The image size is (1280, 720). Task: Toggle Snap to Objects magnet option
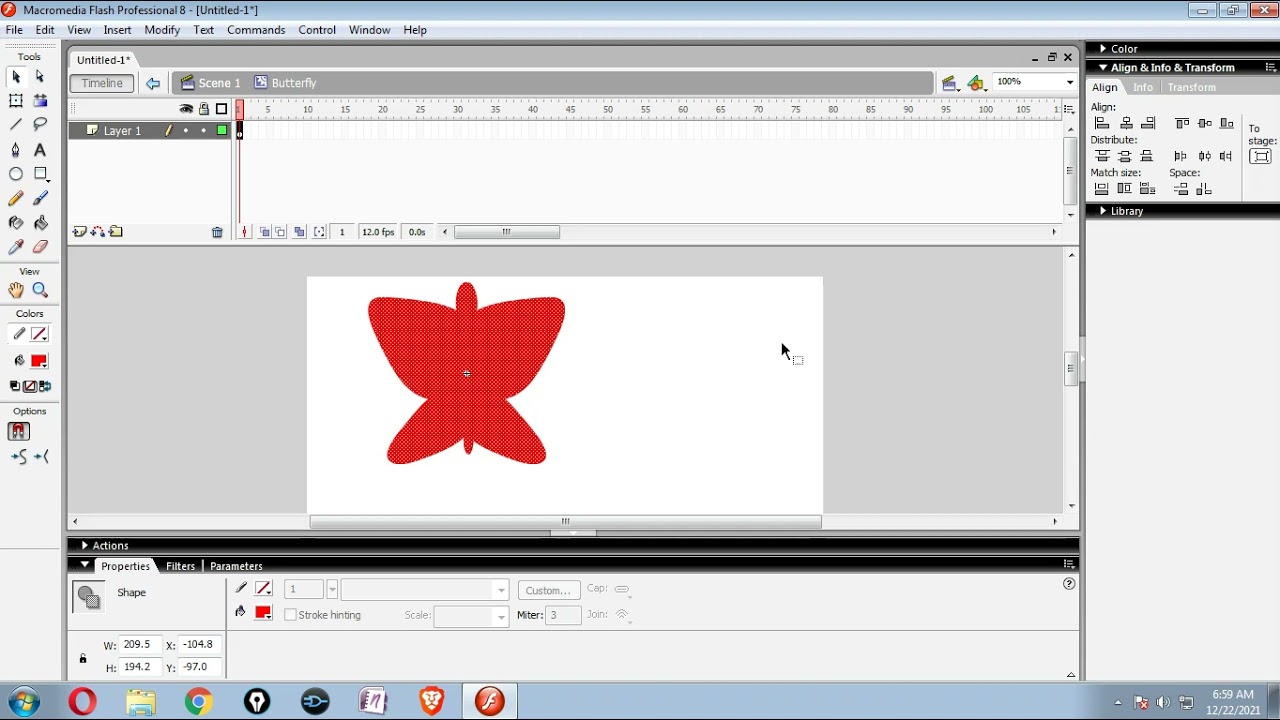point(19,432)
